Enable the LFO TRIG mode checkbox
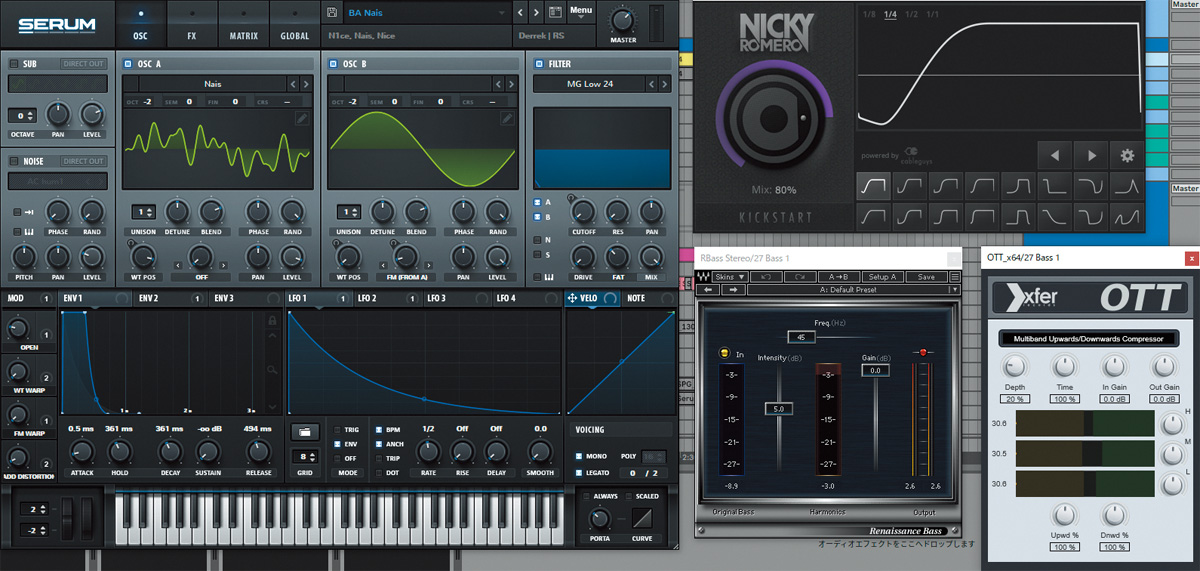The image size is (1200, 571). (337, 430)
